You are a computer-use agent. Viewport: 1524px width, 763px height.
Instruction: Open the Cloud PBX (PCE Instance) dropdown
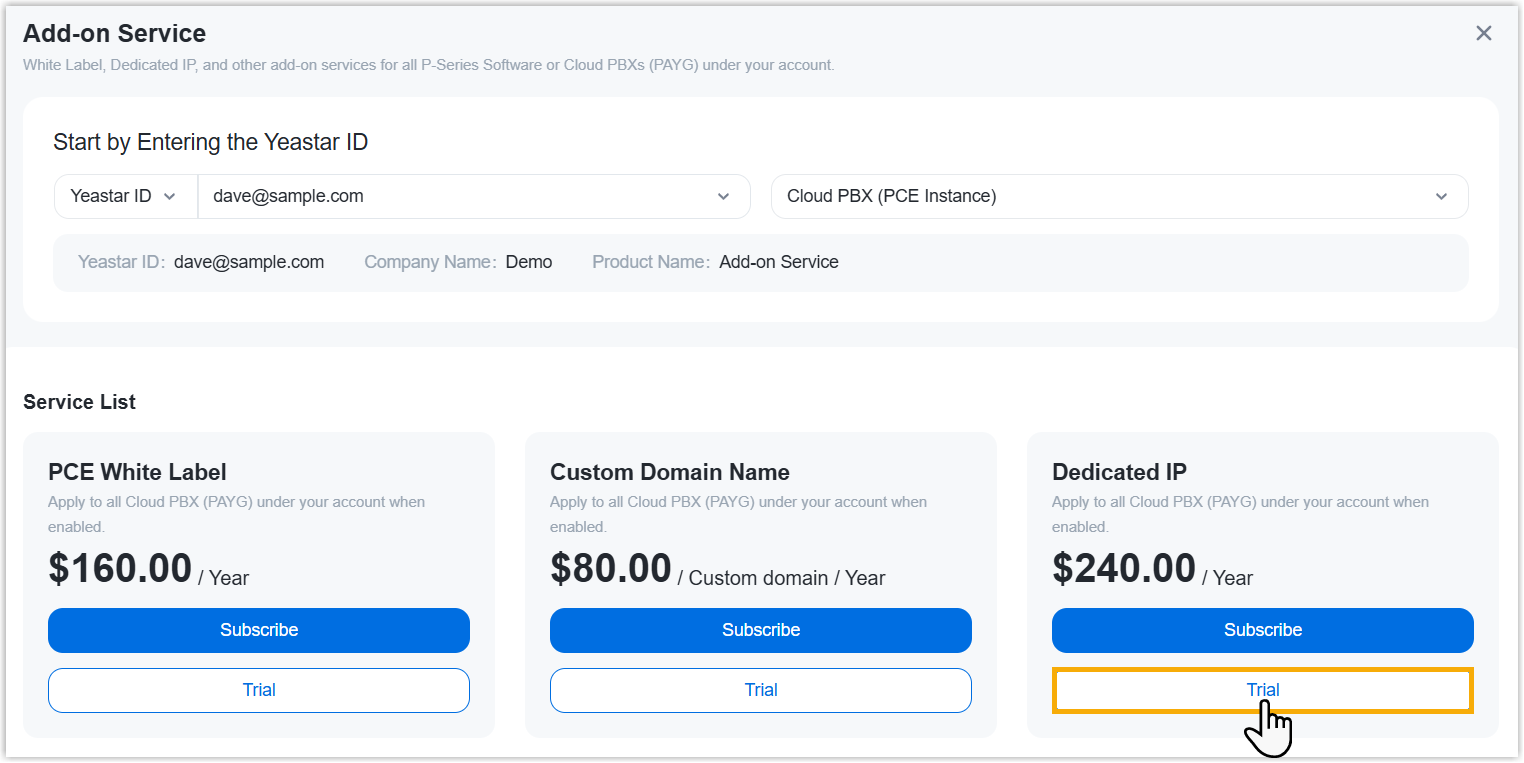[x=1100, y=196]
